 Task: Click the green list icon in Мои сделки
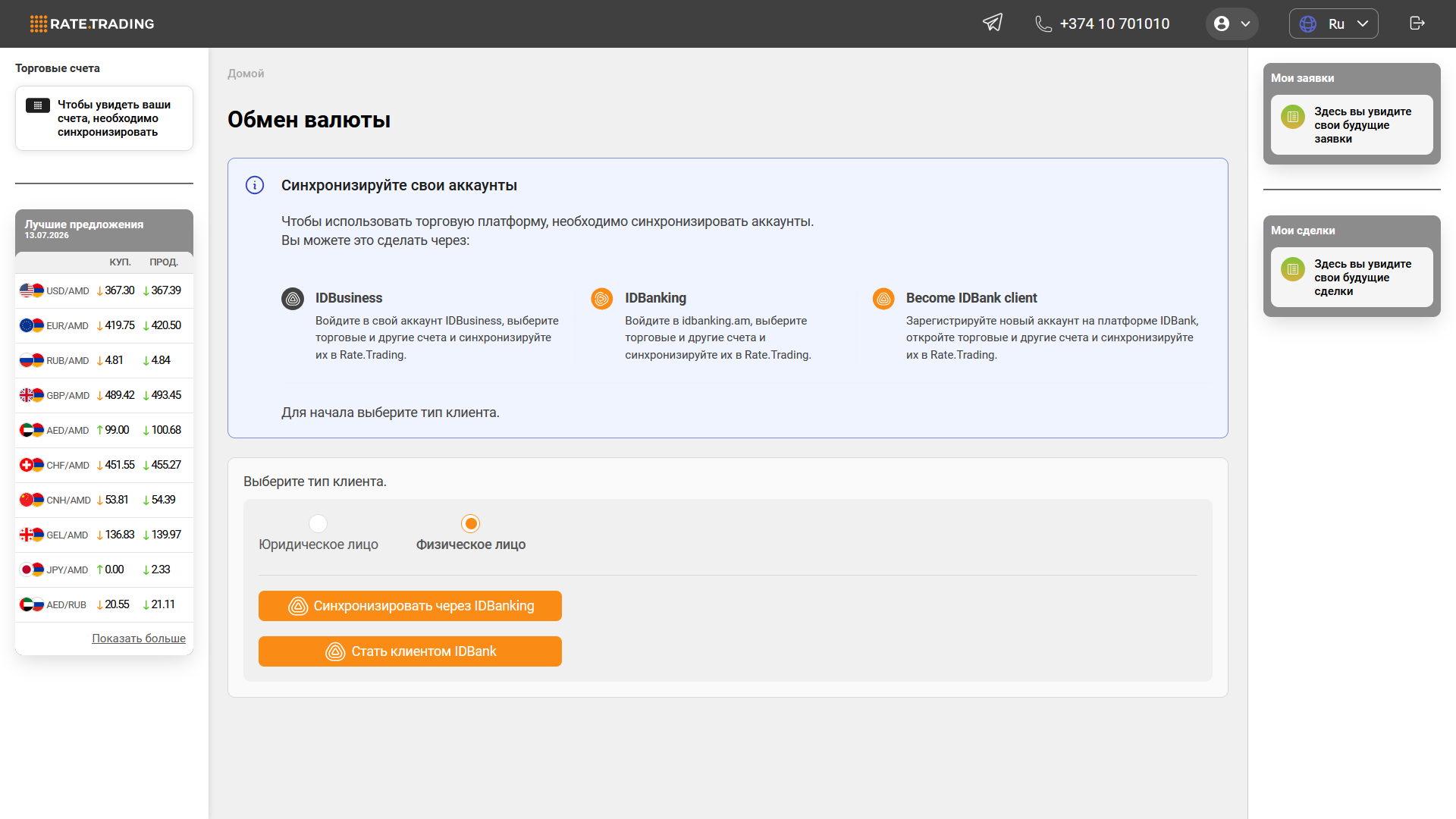pos(1293,269)
